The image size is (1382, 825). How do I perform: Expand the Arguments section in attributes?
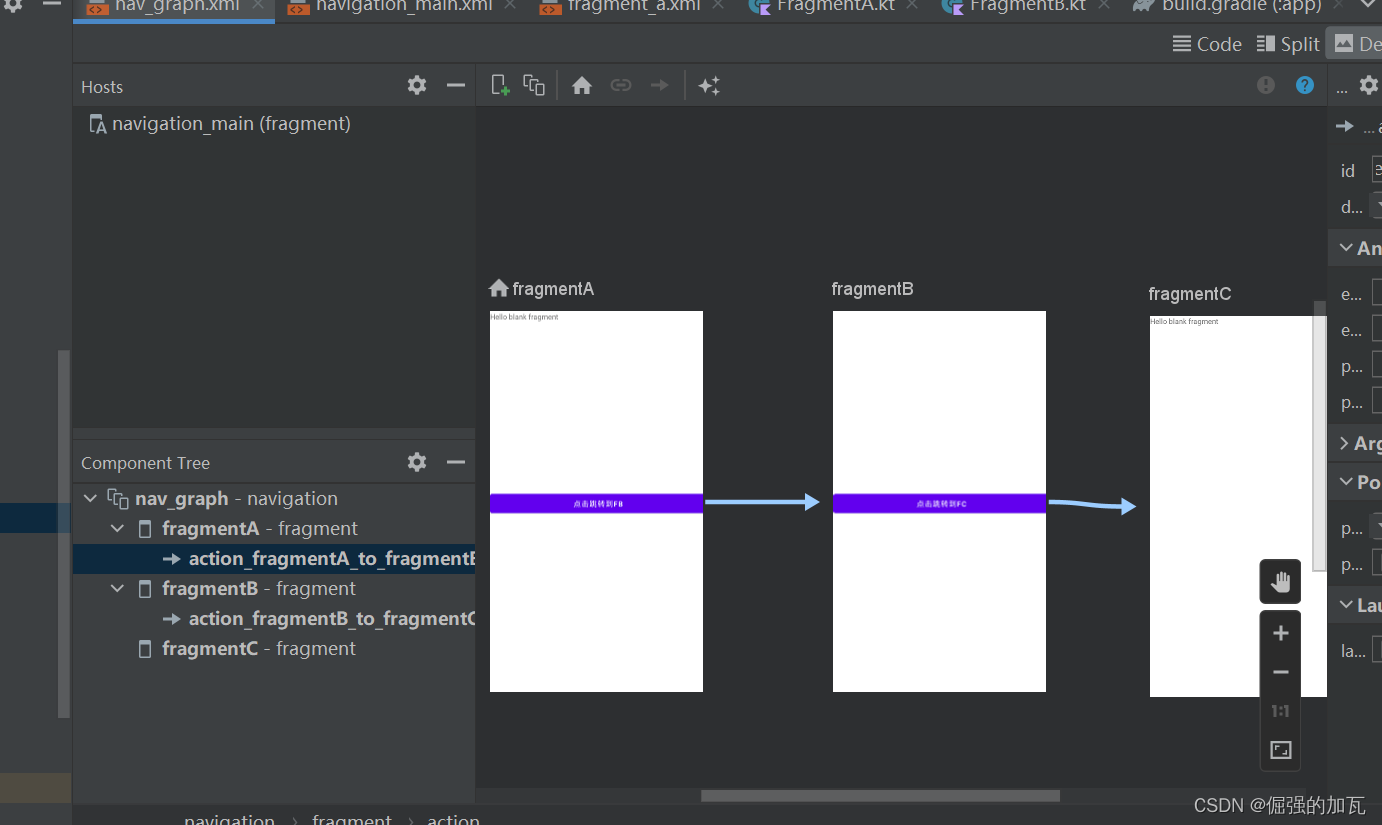click(x=1344, y=443)
